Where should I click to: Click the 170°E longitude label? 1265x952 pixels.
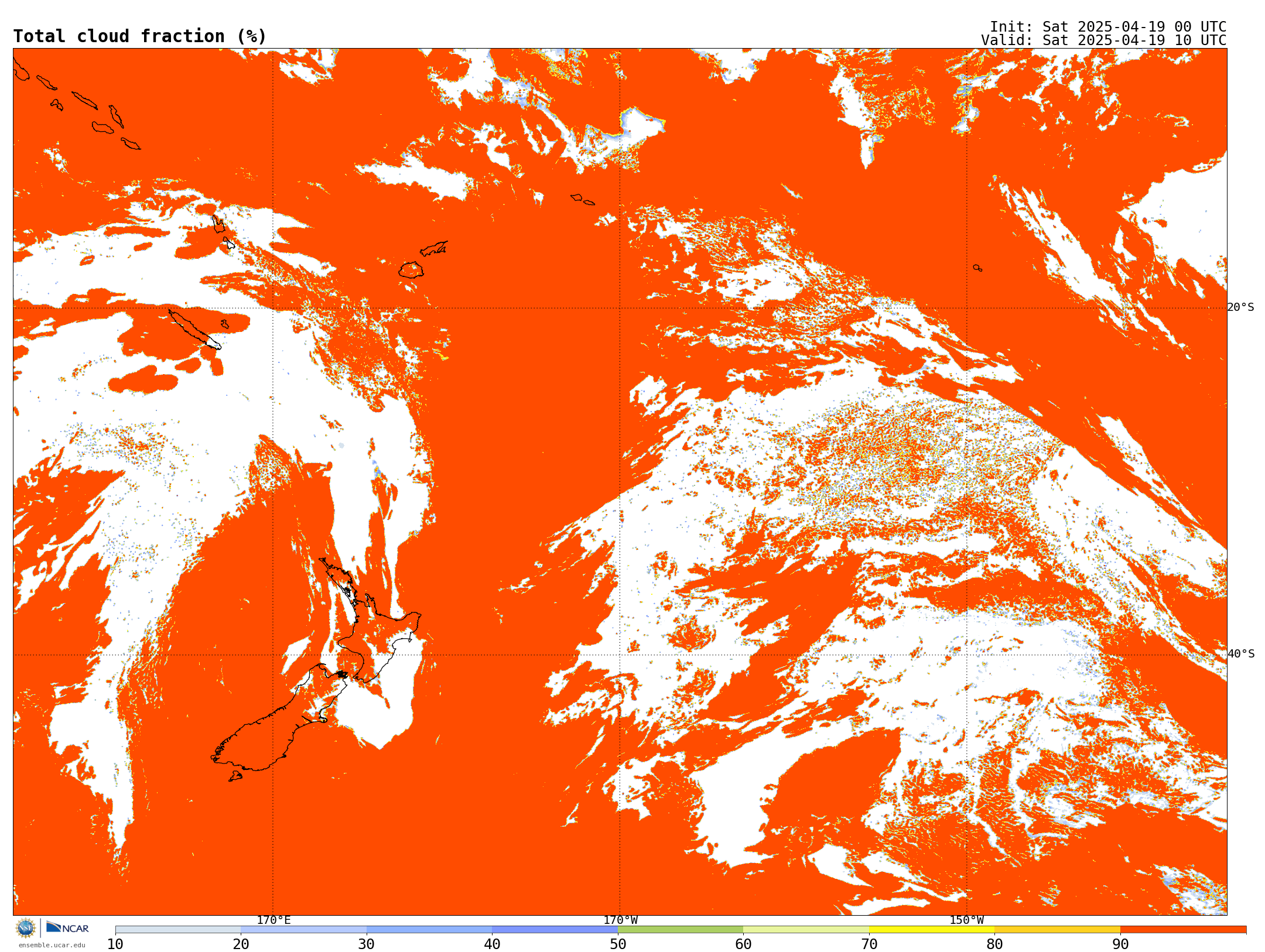[x=273, y=920]
